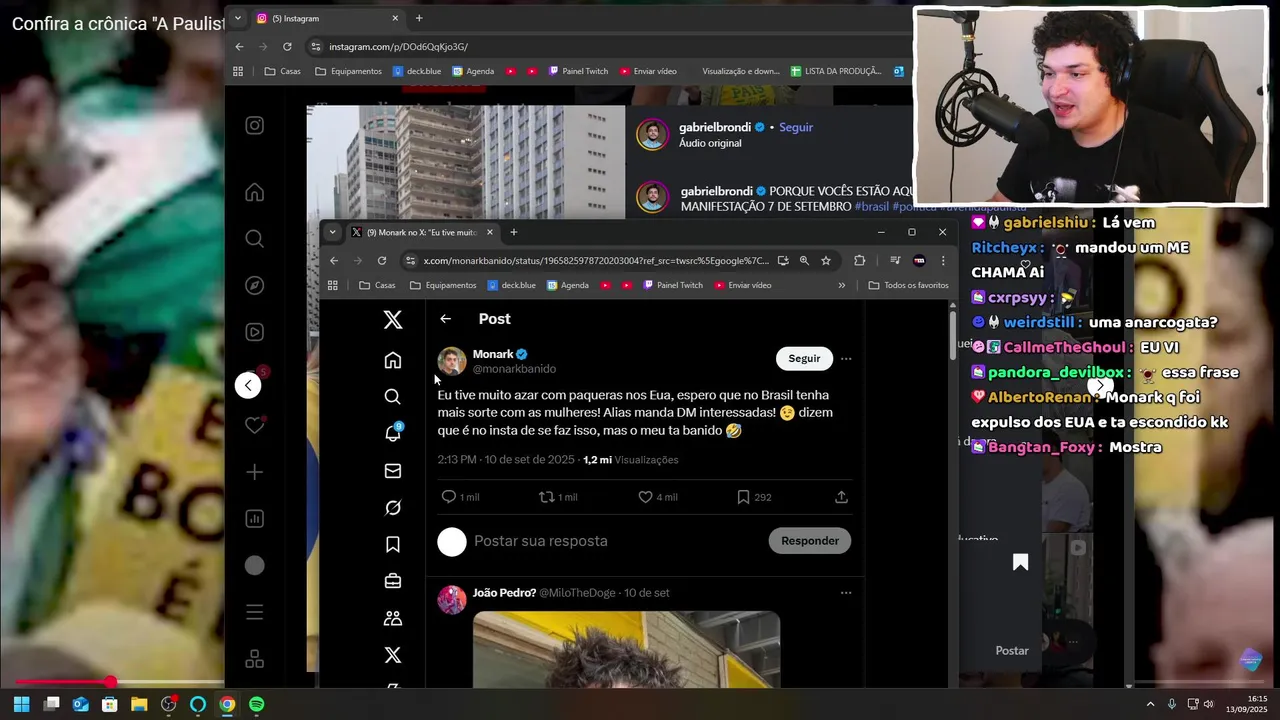Reload the X page

point(382,261)
